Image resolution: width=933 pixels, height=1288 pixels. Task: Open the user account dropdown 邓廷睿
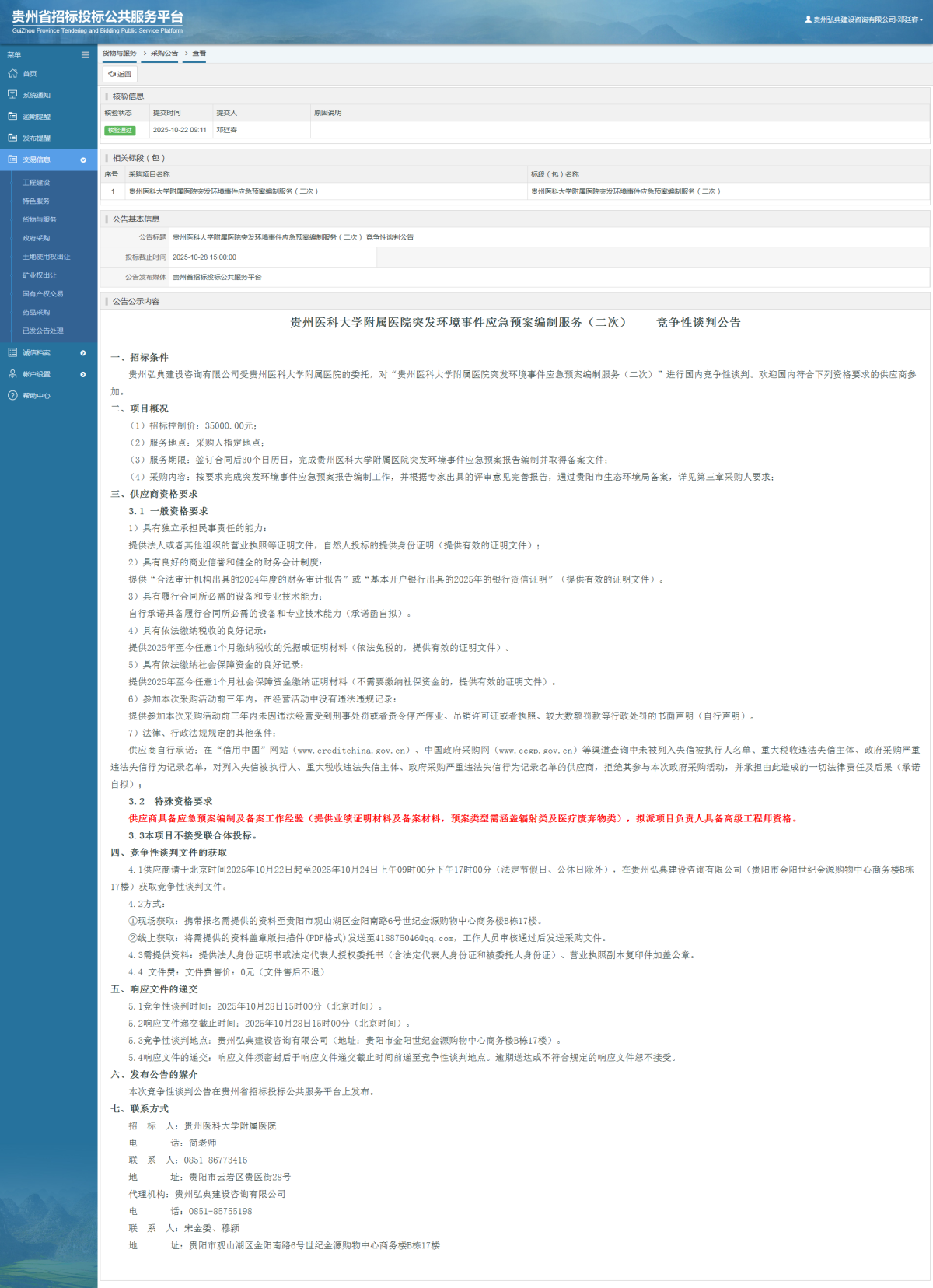864,19
